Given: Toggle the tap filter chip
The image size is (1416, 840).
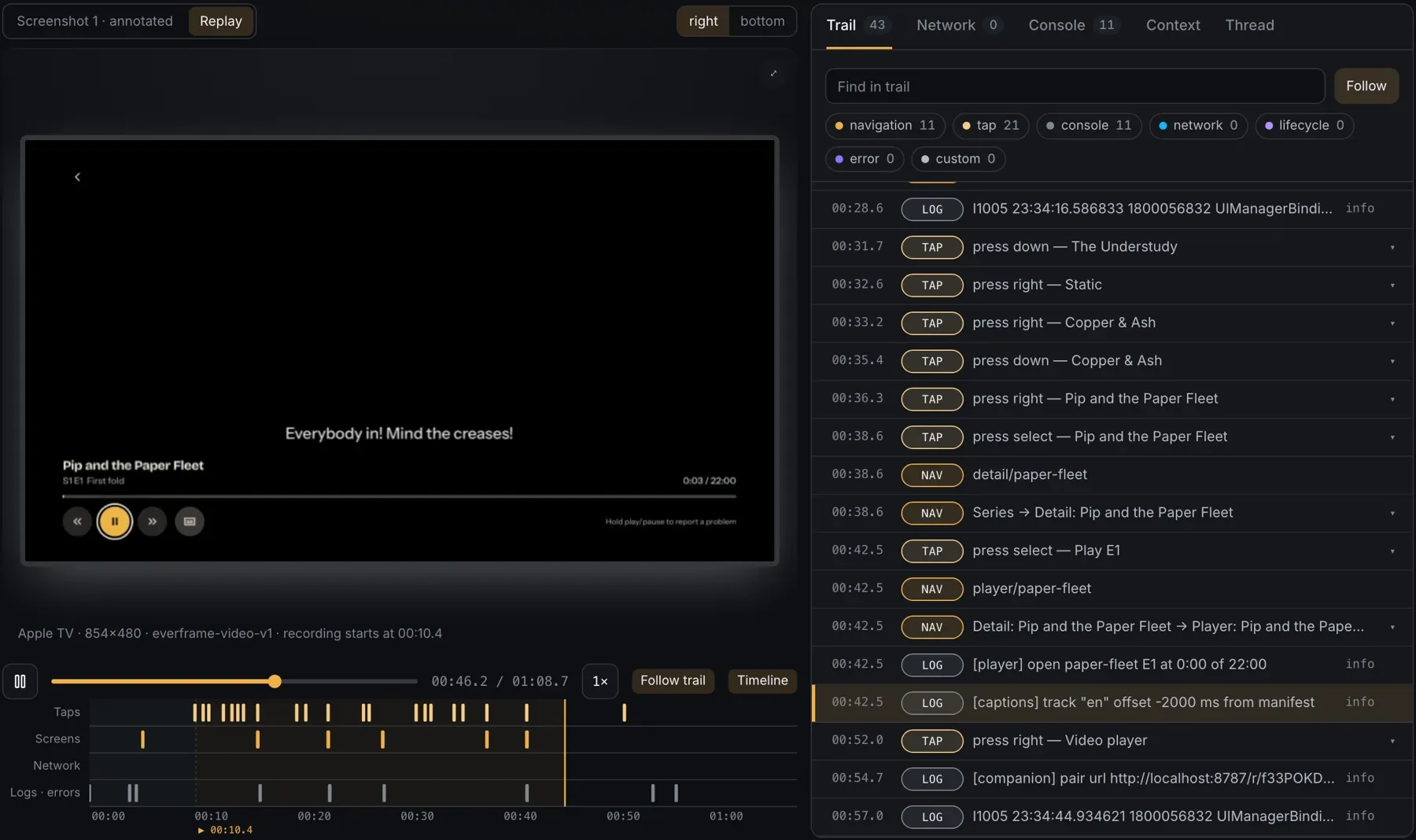Looking at the screenshot, I should pyautogui.click(x=990, y=126).
